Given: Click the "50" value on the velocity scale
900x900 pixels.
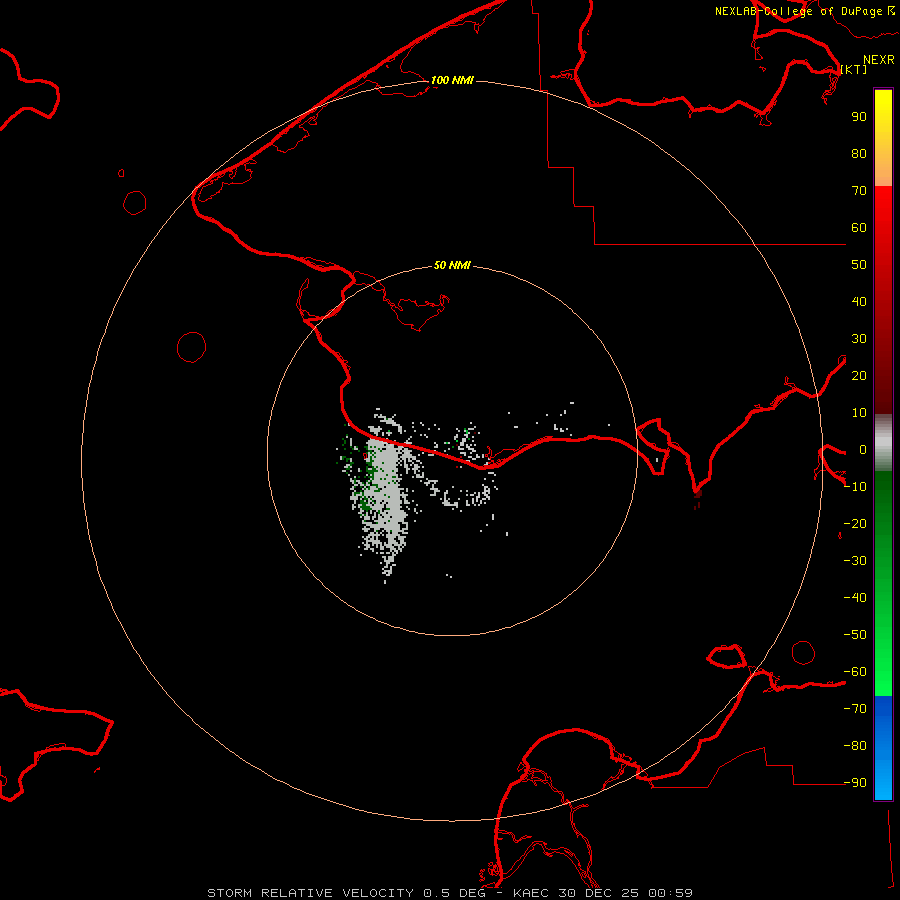Looking at the screenshot, I should click(x=859, y=265).
